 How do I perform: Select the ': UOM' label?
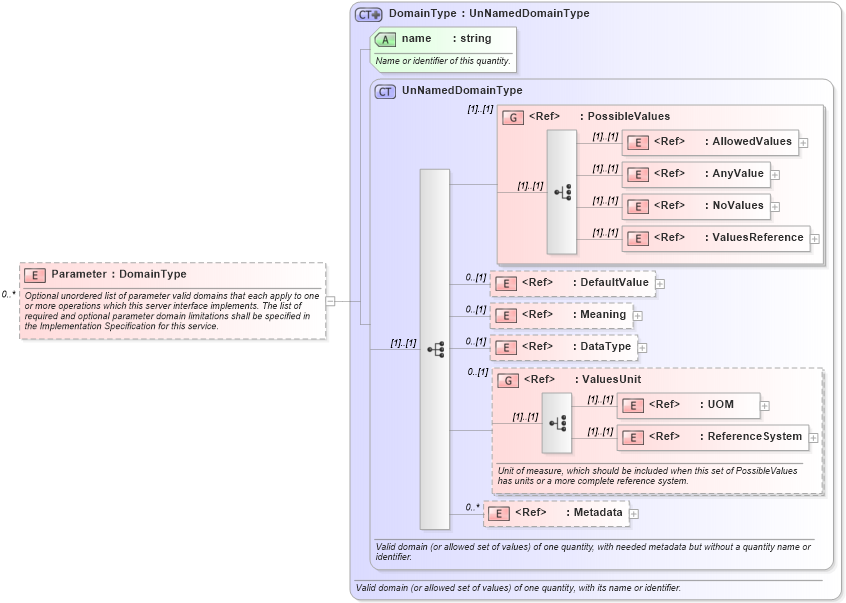coord(717,404)
